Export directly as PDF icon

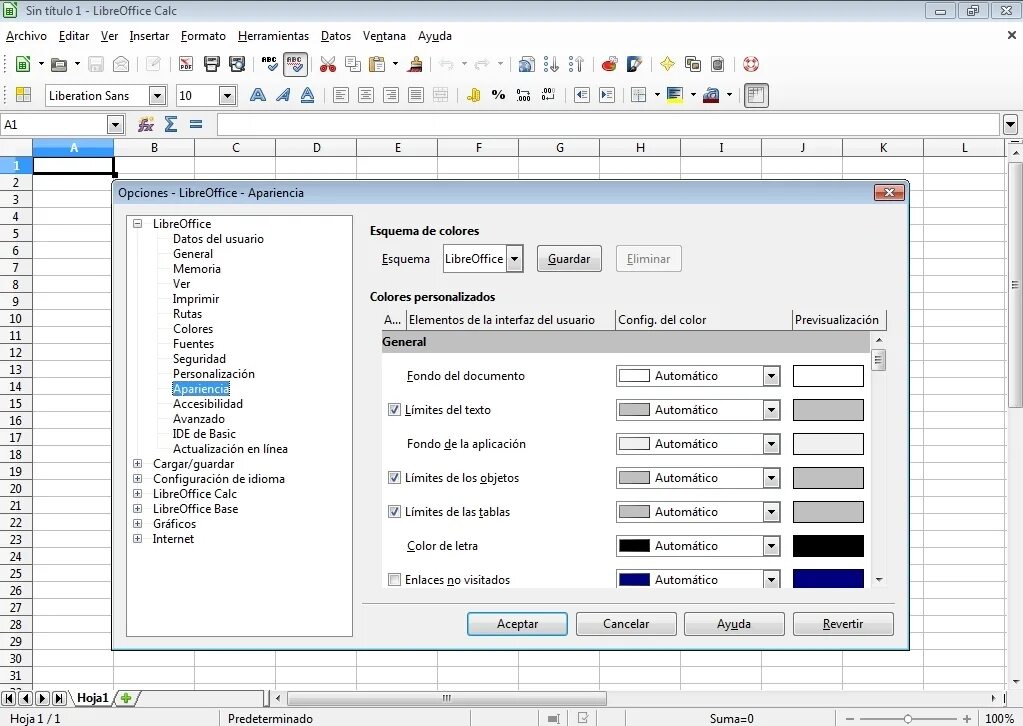pos(186,64)
